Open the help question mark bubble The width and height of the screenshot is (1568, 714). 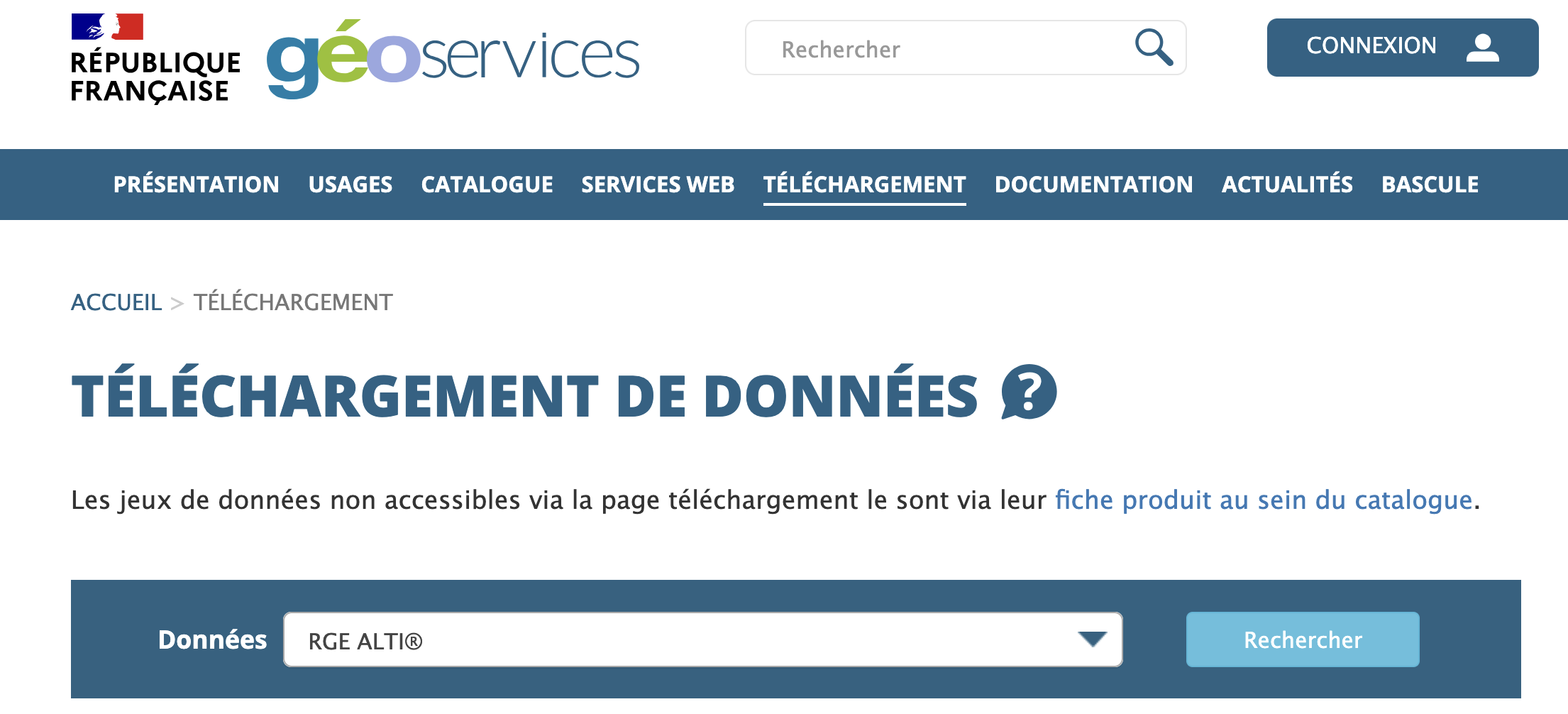coord(1029,392)
